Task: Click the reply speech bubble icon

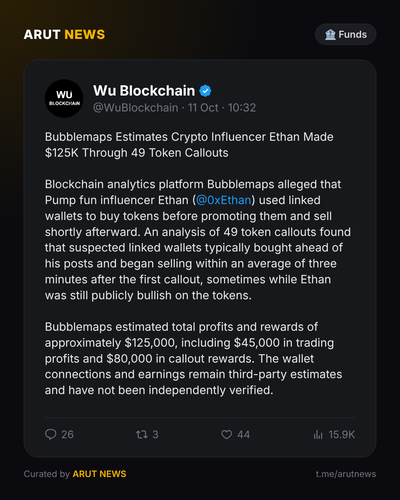Action: click(51, 434)
